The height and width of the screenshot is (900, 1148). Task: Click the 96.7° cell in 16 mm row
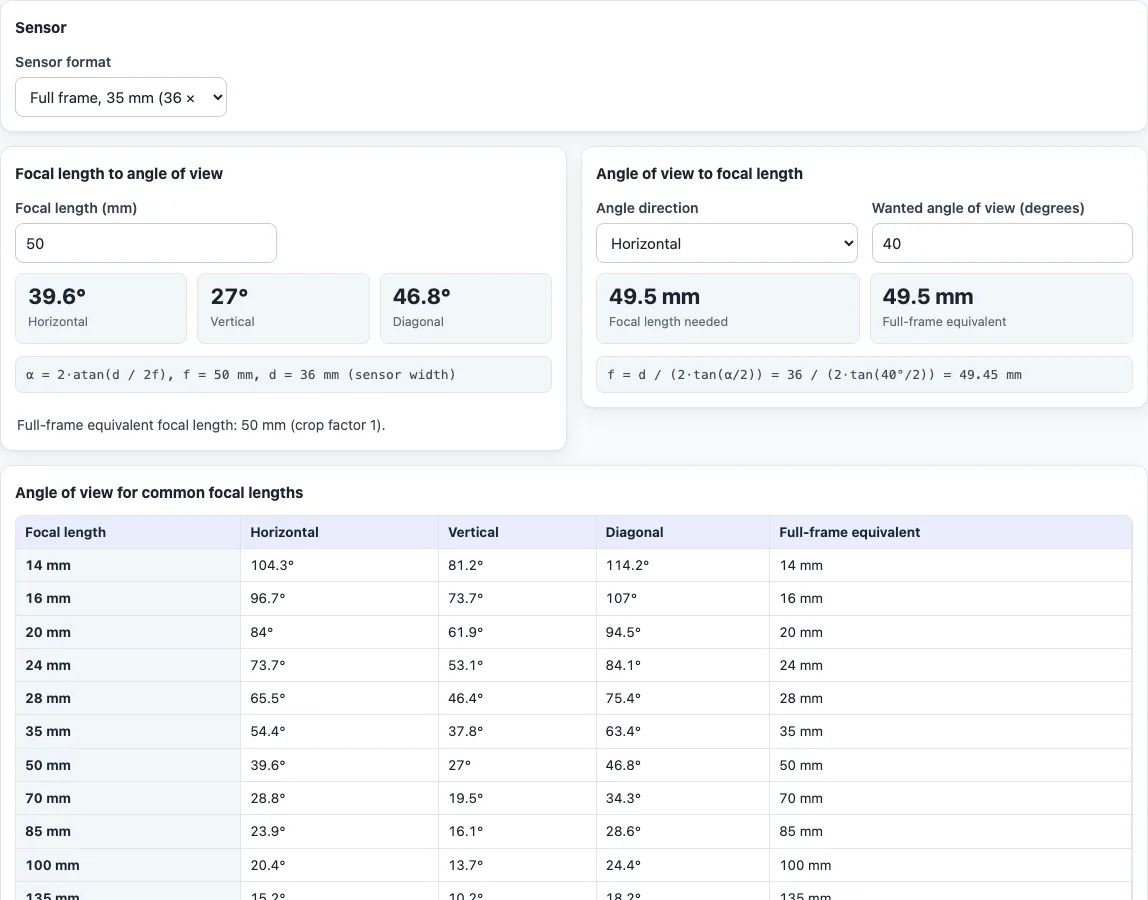pos(339,598)
